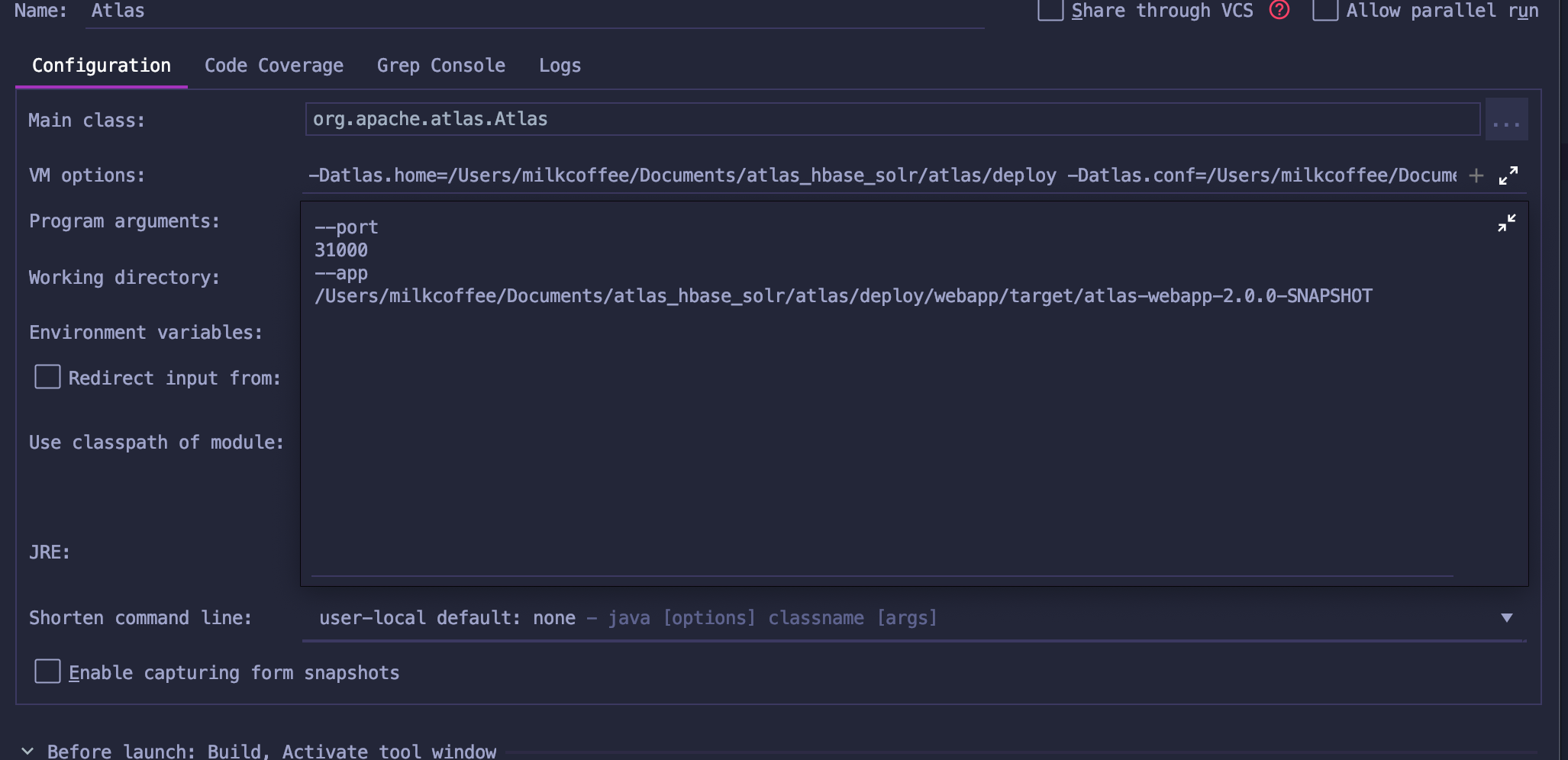Click the Main class input field
The height and width of the screenshot is (760, 1568).
(892, 119)
